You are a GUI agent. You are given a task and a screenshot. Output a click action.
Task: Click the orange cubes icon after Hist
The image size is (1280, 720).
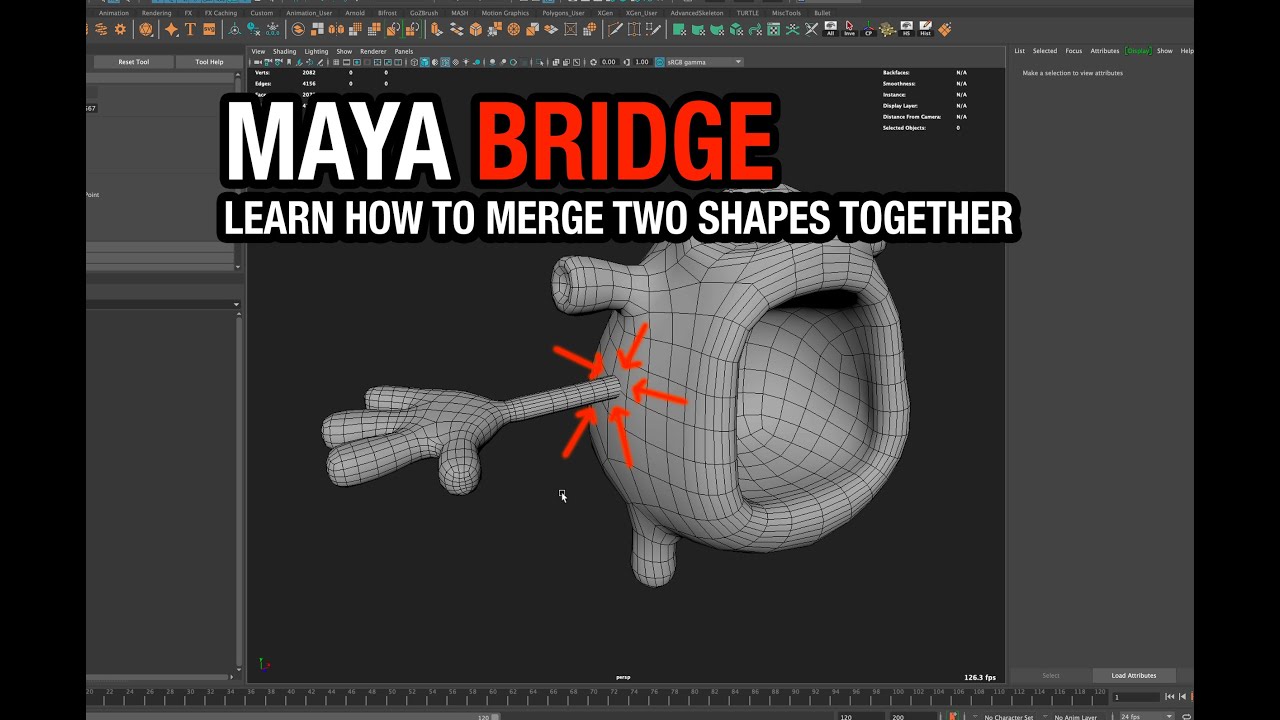point(945,29)
